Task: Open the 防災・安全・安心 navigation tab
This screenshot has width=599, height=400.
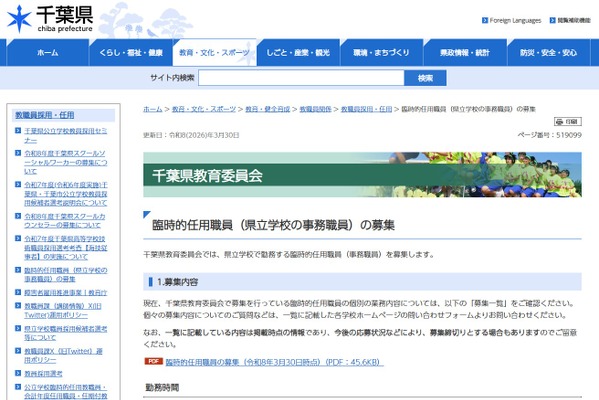Action: tap(548, 53)
